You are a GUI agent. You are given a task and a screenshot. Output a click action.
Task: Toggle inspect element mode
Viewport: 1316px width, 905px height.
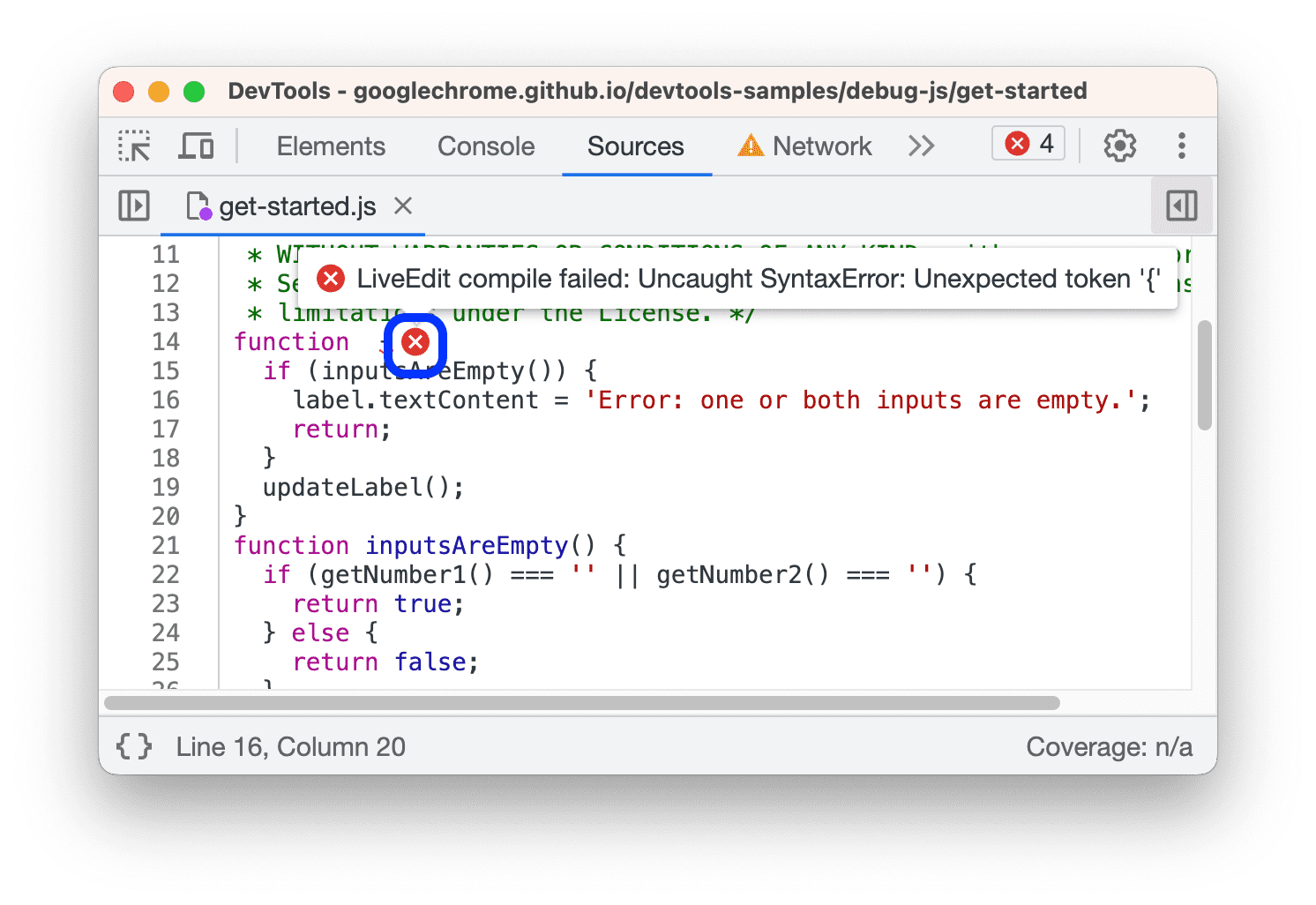point(133,146)
